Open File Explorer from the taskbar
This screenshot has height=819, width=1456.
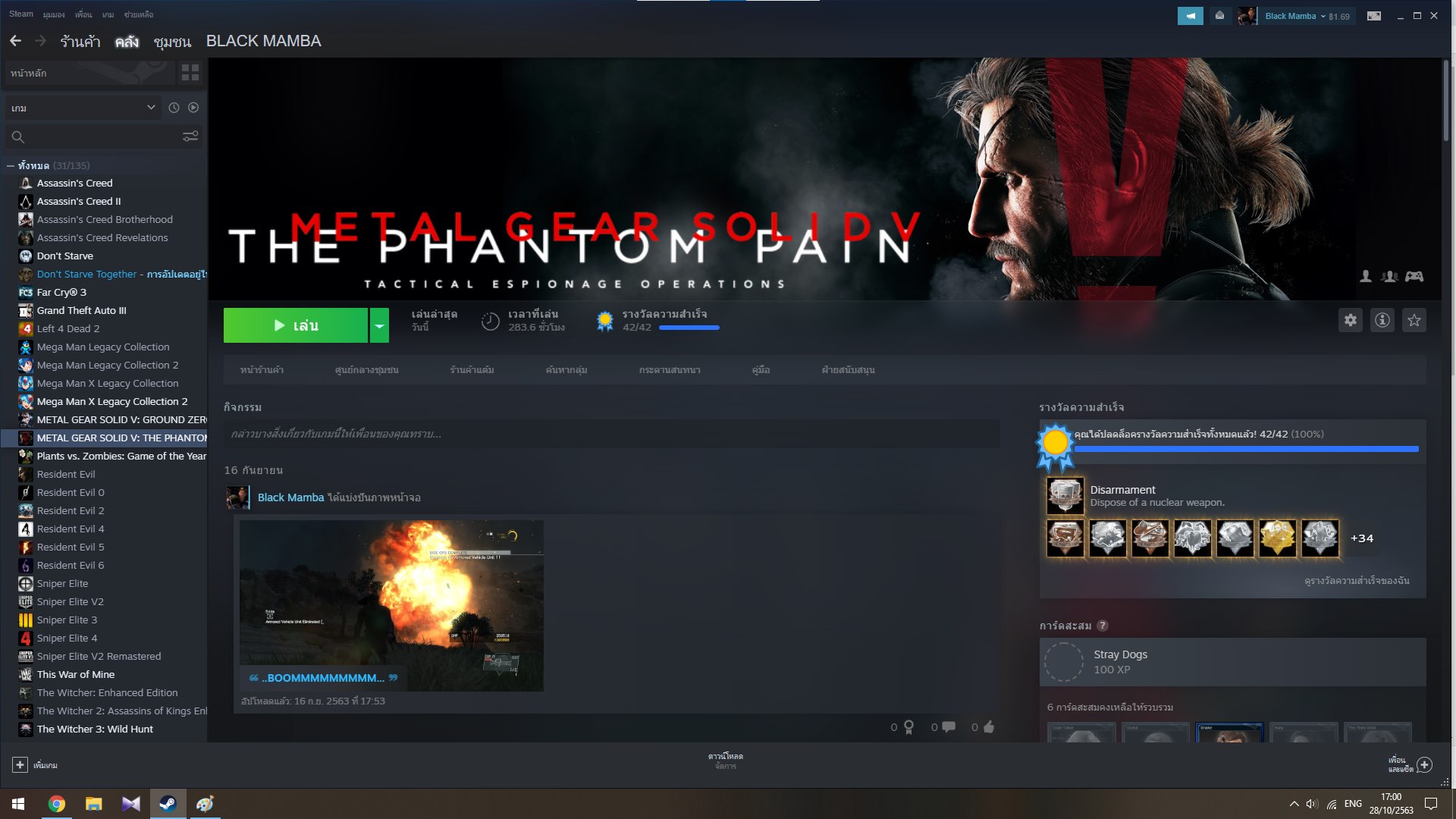(x=94, y=804)
